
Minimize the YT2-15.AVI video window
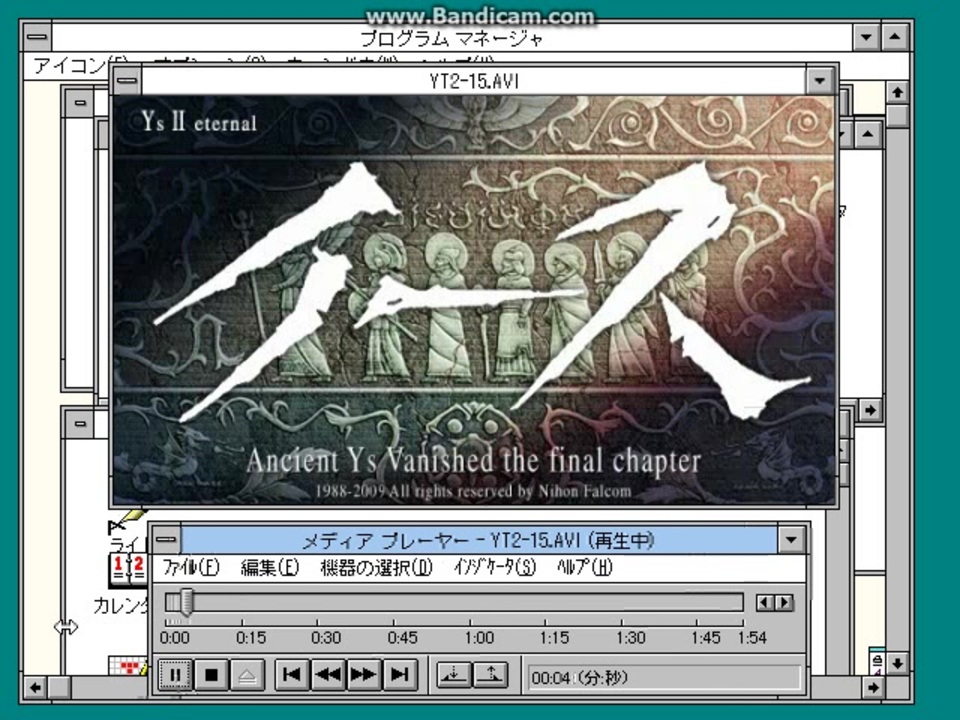pos(820,81)
